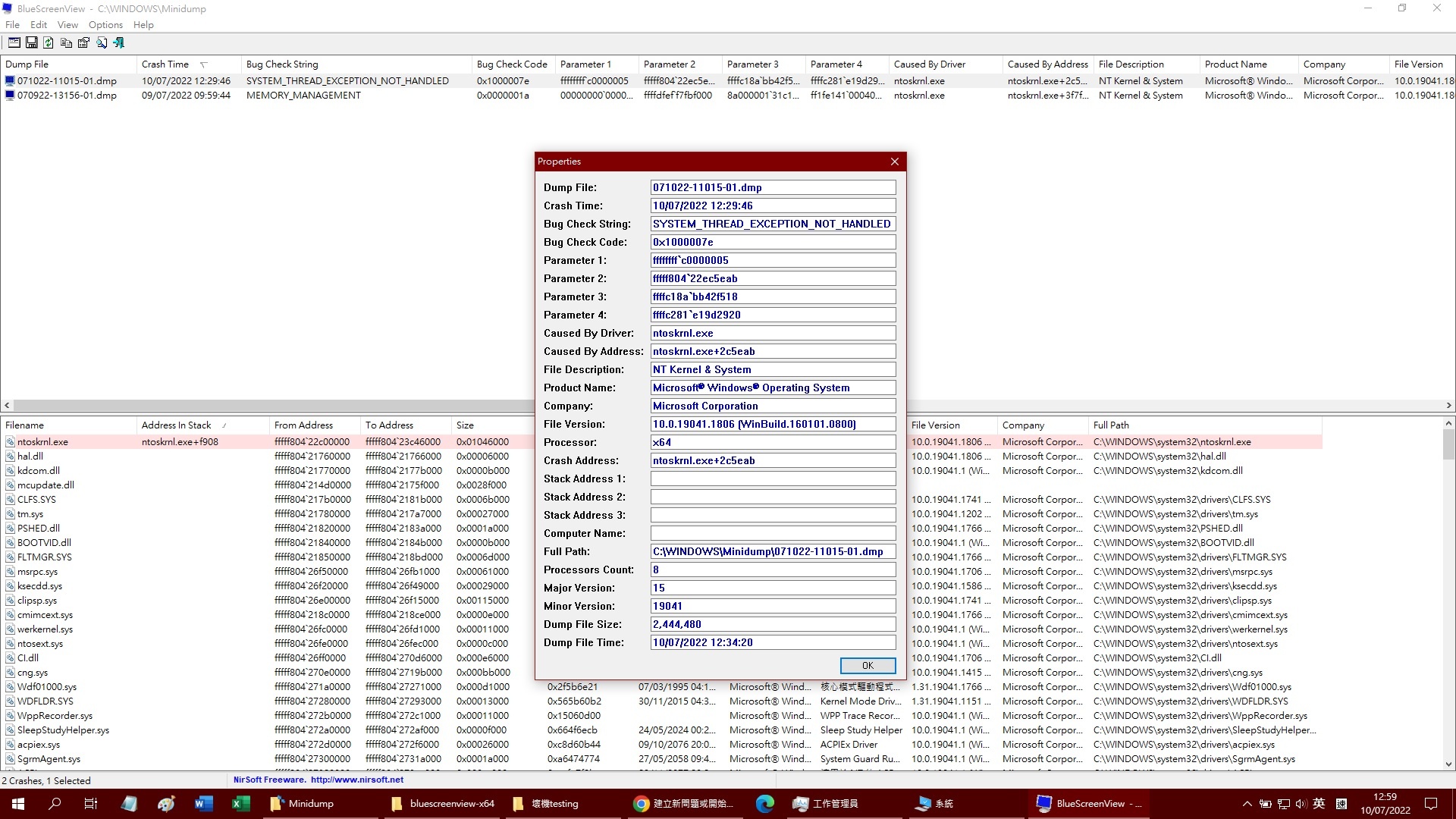Click the Refresh toolbar icon

(49, 43)
